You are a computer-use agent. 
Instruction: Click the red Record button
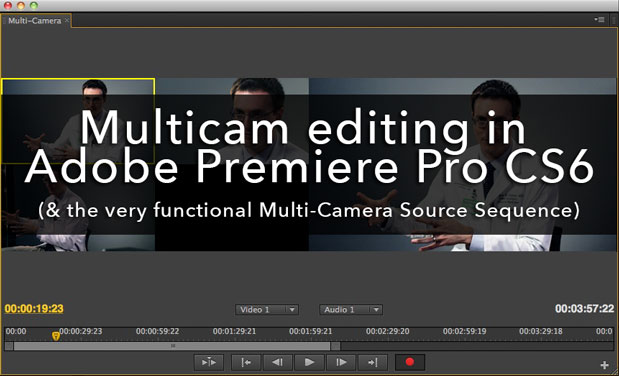pyautogui.click(x=410, y=362)
